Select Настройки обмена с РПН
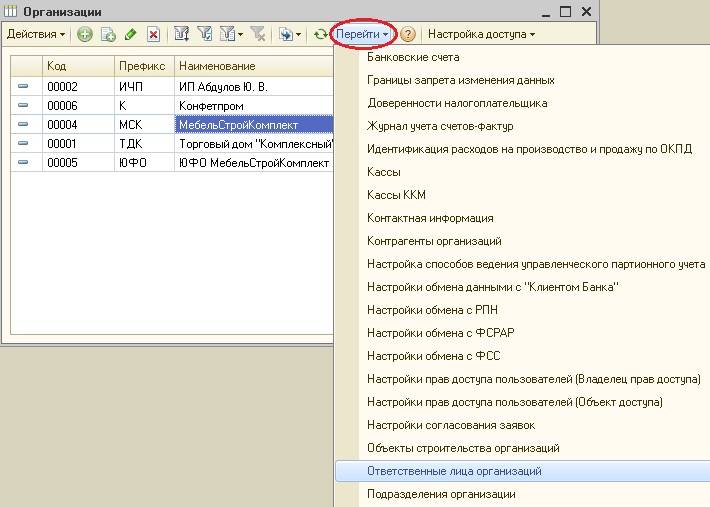The image size is (710, 507). click(522, 310)
